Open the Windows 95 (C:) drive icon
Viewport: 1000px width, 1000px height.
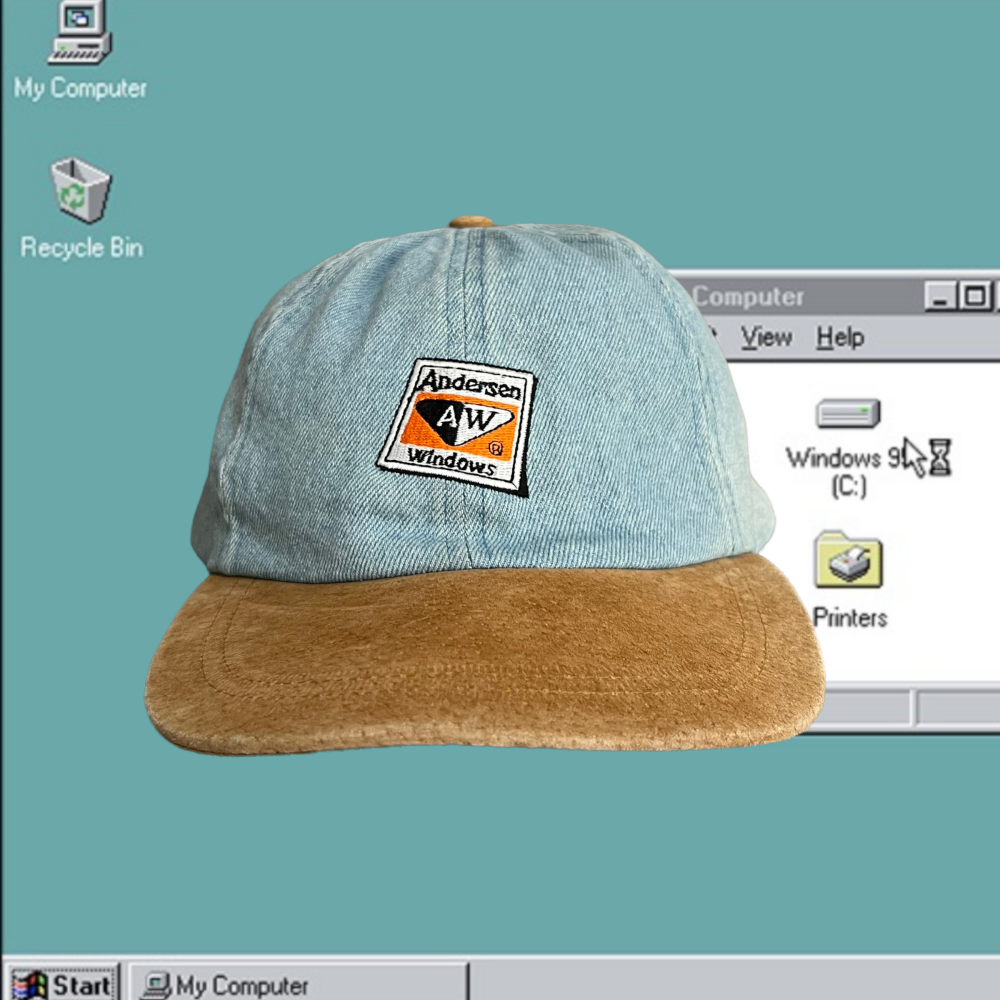tap(848, 414)
